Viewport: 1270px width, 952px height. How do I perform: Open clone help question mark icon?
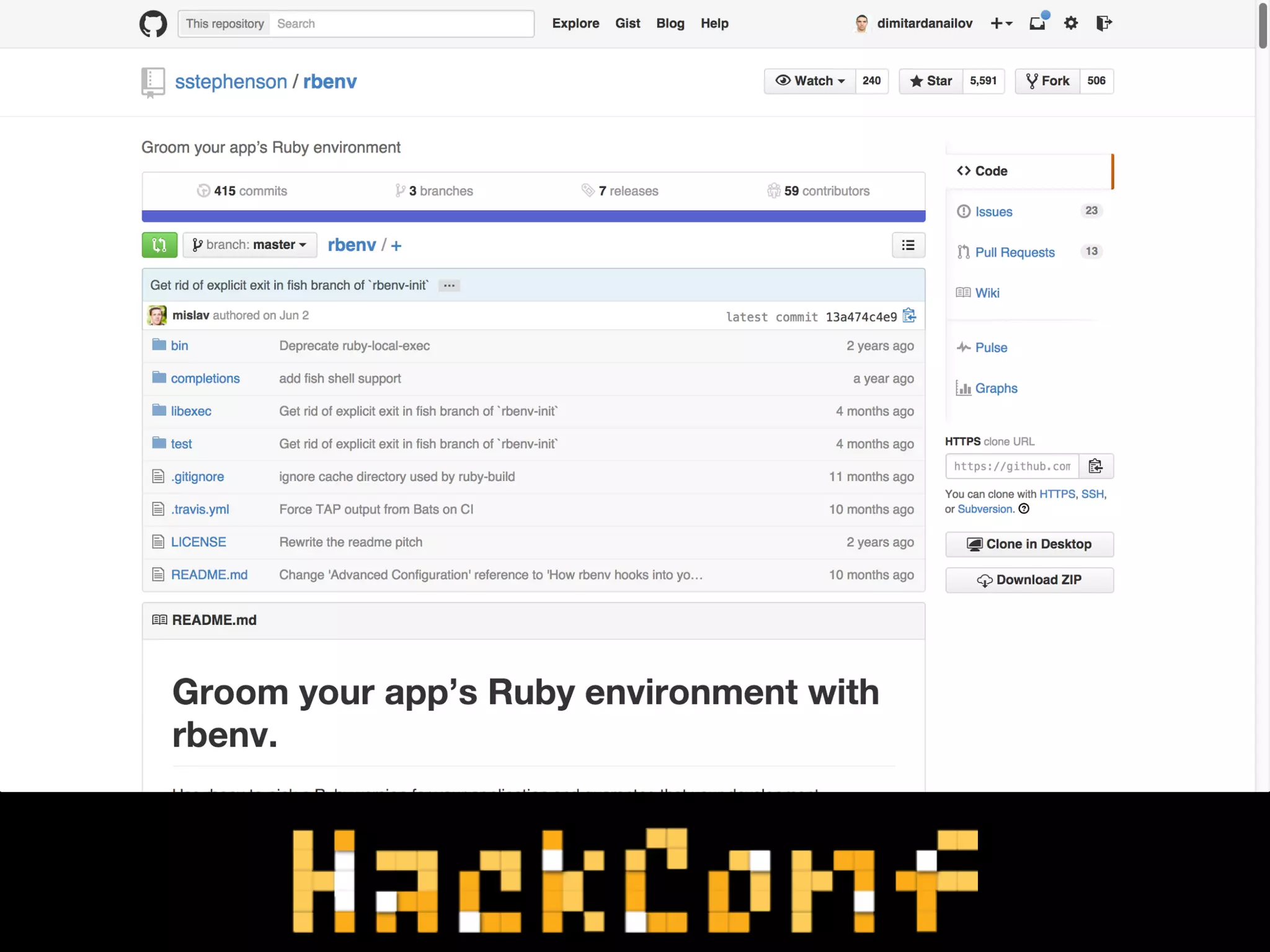coord(1024,509)
